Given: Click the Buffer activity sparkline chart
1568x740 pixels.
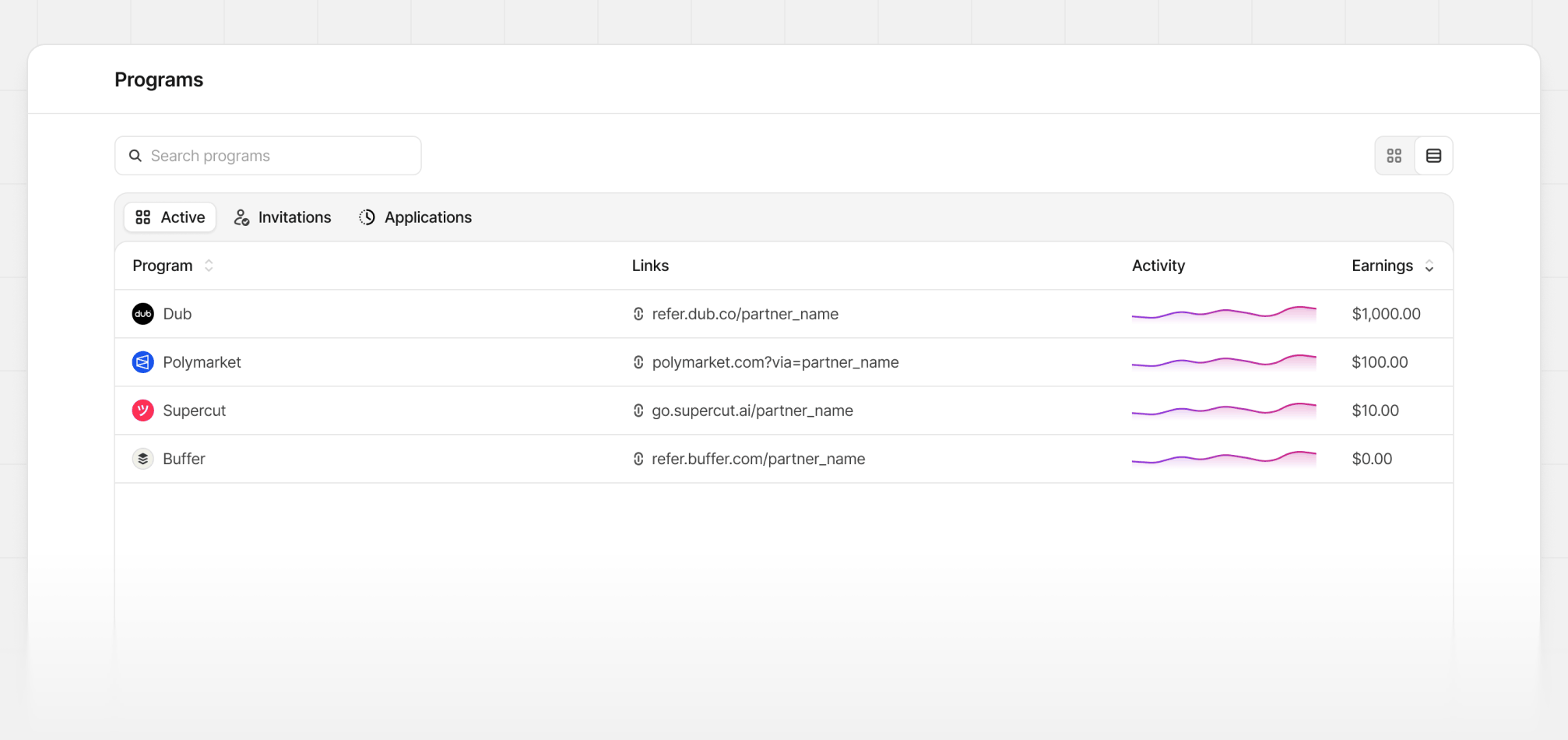Looking at the screenshot, I should coord(1224,459).
